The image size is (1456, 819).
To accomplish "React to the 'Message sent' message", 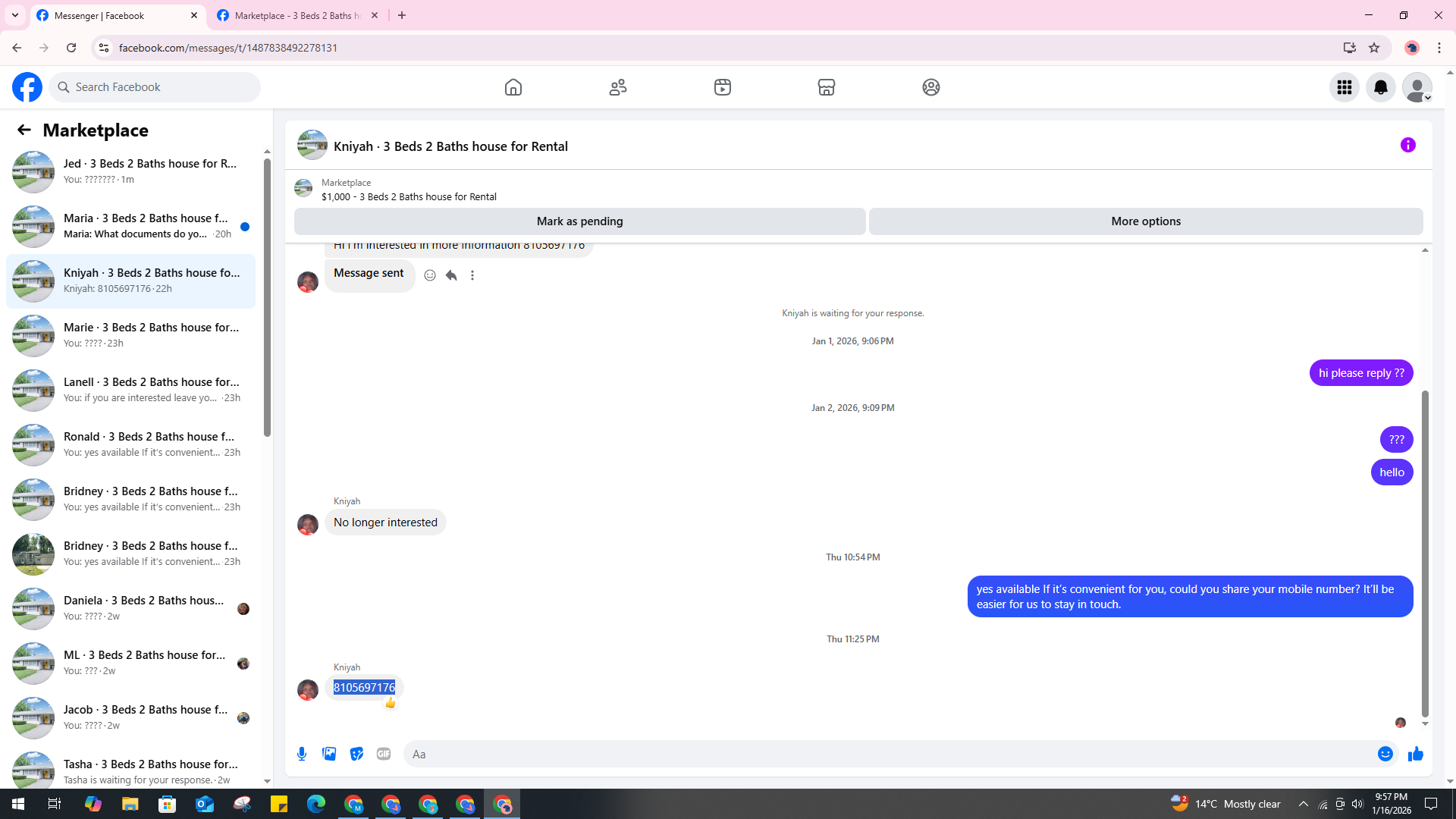I will coord(430,275).
